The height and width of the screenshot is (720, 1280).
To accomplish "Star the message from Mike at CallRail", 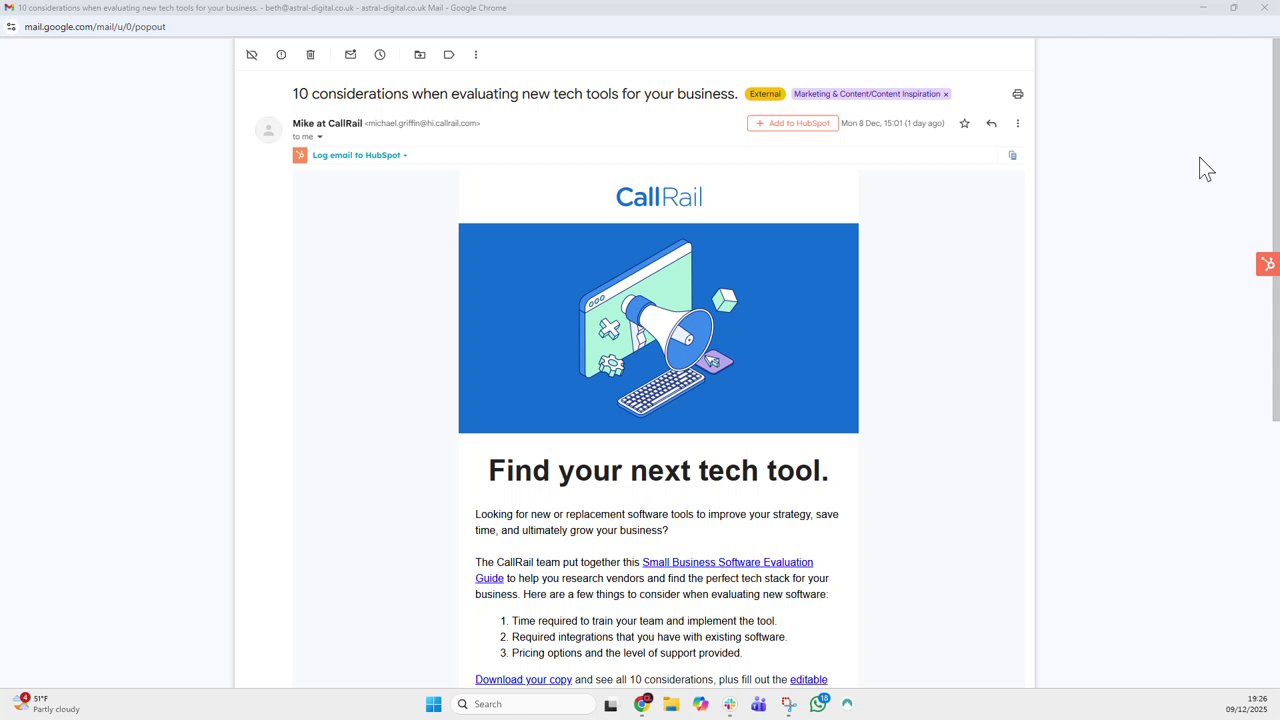I will 964,124.
